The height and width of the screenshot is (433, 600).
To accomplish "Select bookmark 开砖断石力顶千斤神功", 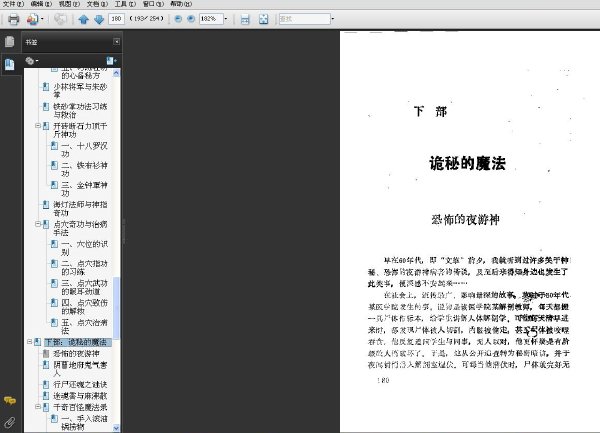I will (80, 130).
